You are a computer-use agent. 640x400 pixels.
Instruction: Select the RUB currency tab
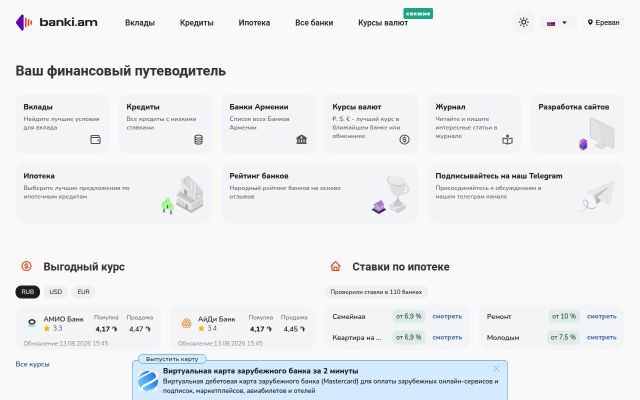pyautogui.click(x=28, y=292)
